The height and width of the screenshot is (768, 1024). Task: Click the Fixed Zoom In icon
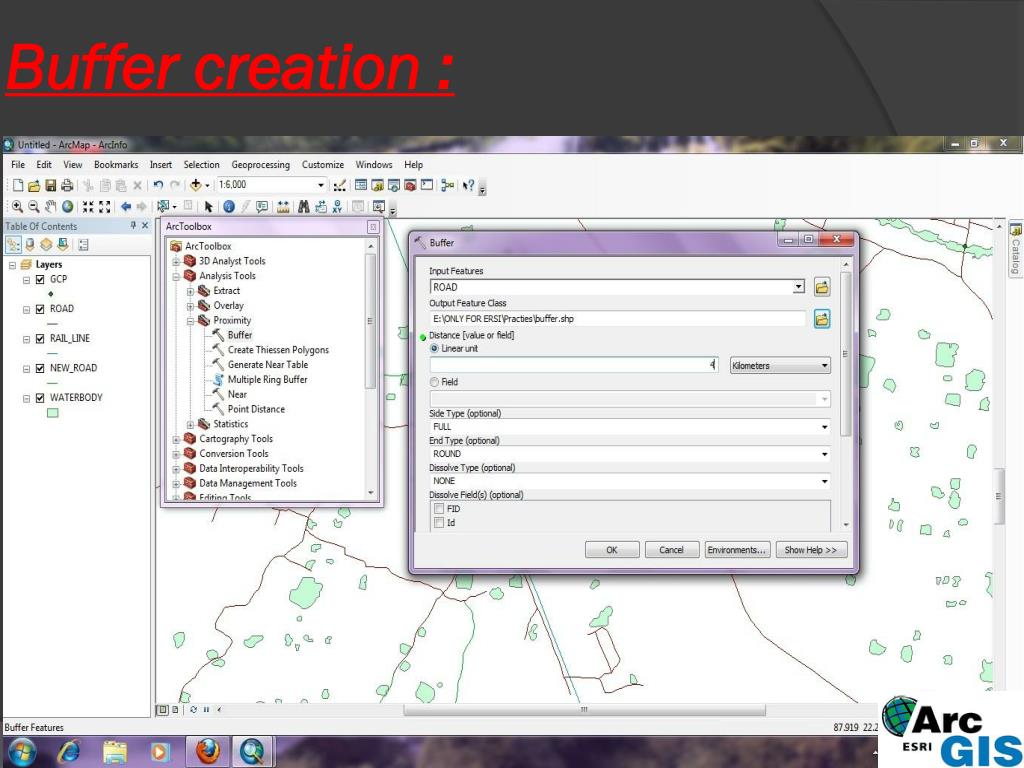pos(88,207)
